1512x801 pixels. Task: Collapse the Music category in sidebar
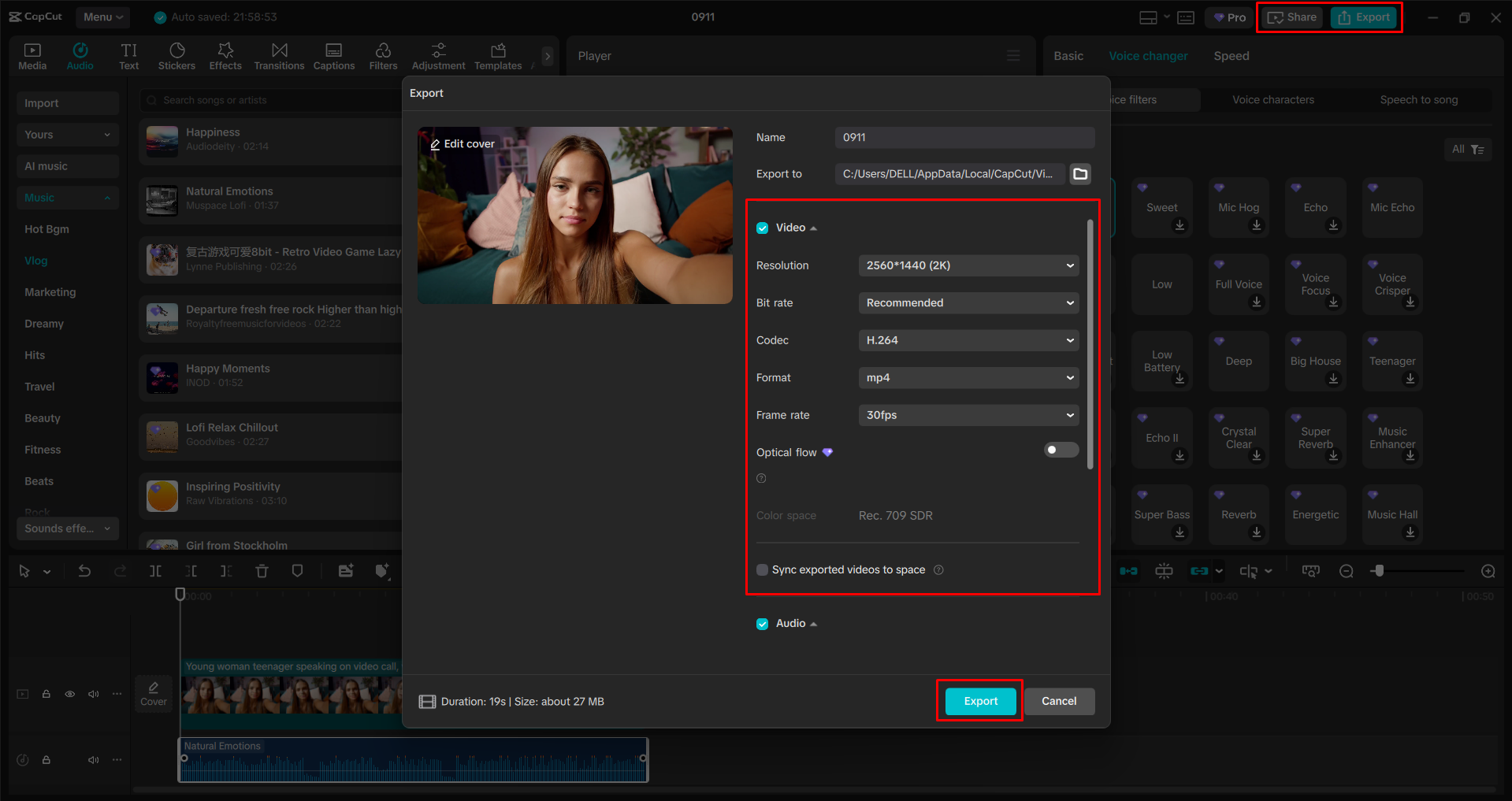[108, 197]
